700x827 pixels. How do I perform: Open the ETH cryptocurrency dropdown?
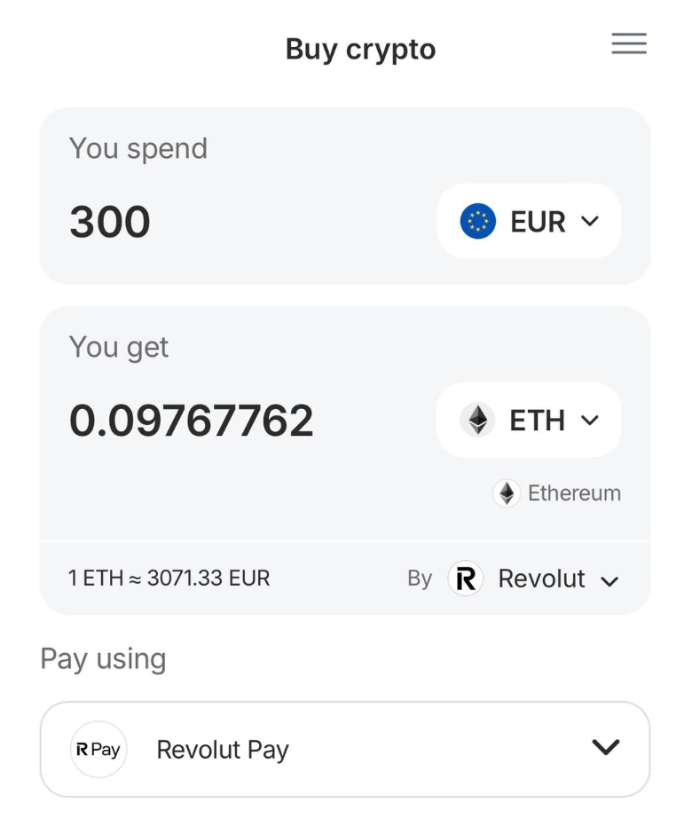[x=527, y=420]
